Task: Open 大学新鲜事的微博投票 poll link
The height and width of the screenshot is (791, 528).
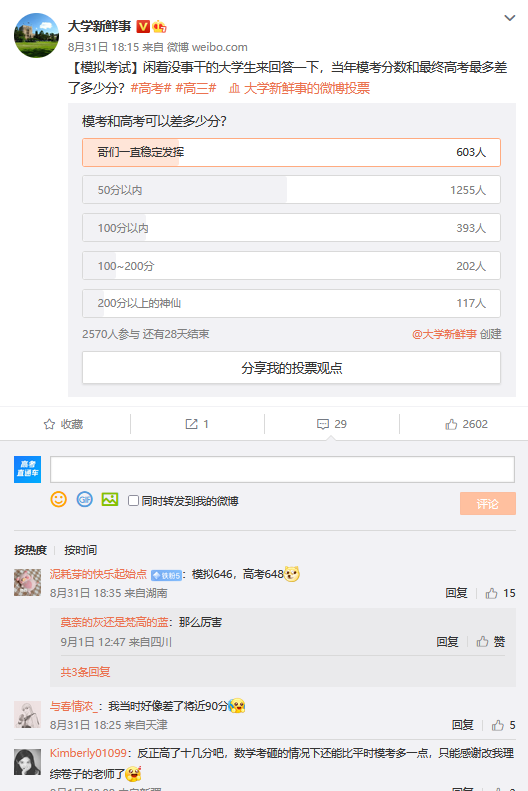Action: click(300, 88)
